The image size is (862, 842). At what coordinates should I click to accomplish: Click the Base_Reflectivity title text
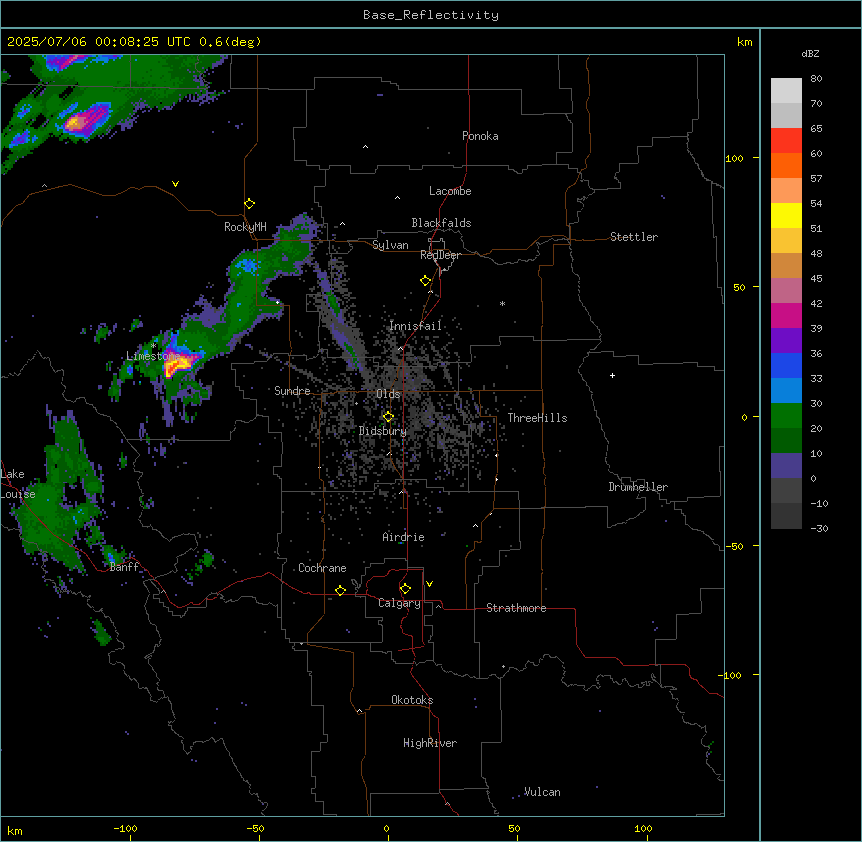pos(431,15)
